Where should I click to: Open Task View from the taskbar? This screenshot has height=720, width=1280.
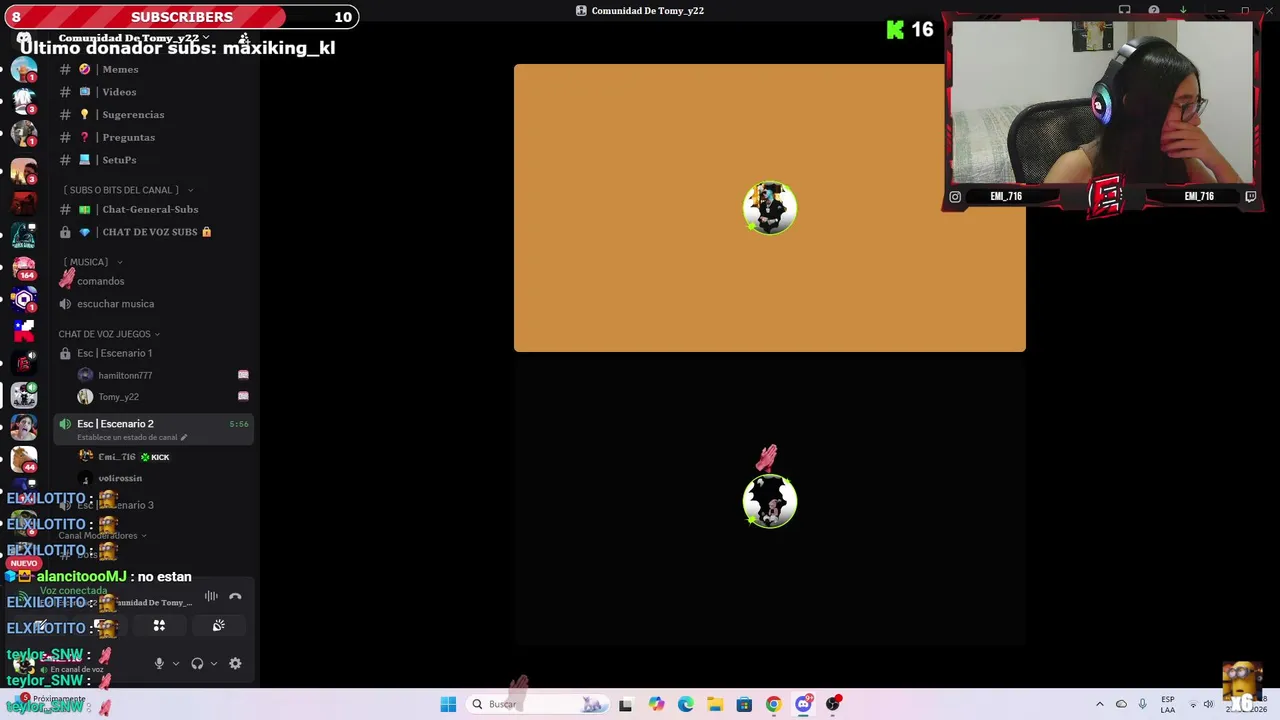pyautogui.click(x=625, y=704)
